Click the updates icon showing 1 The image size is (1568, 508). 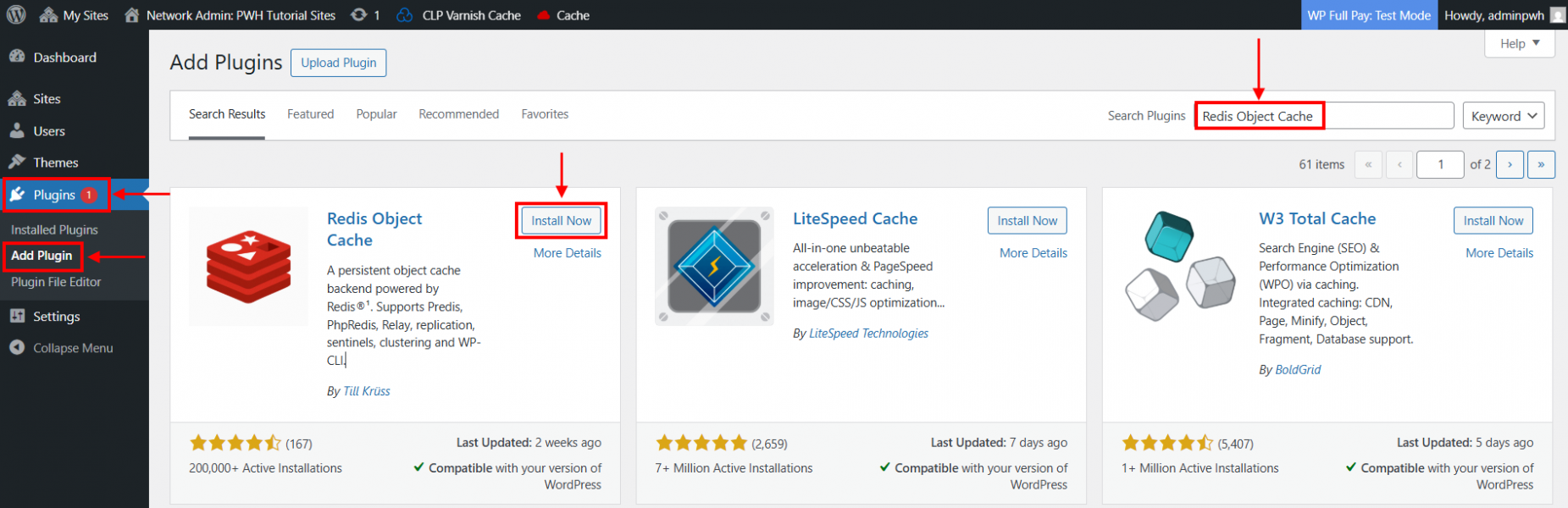pyautogui.click(x=366, y=15)
